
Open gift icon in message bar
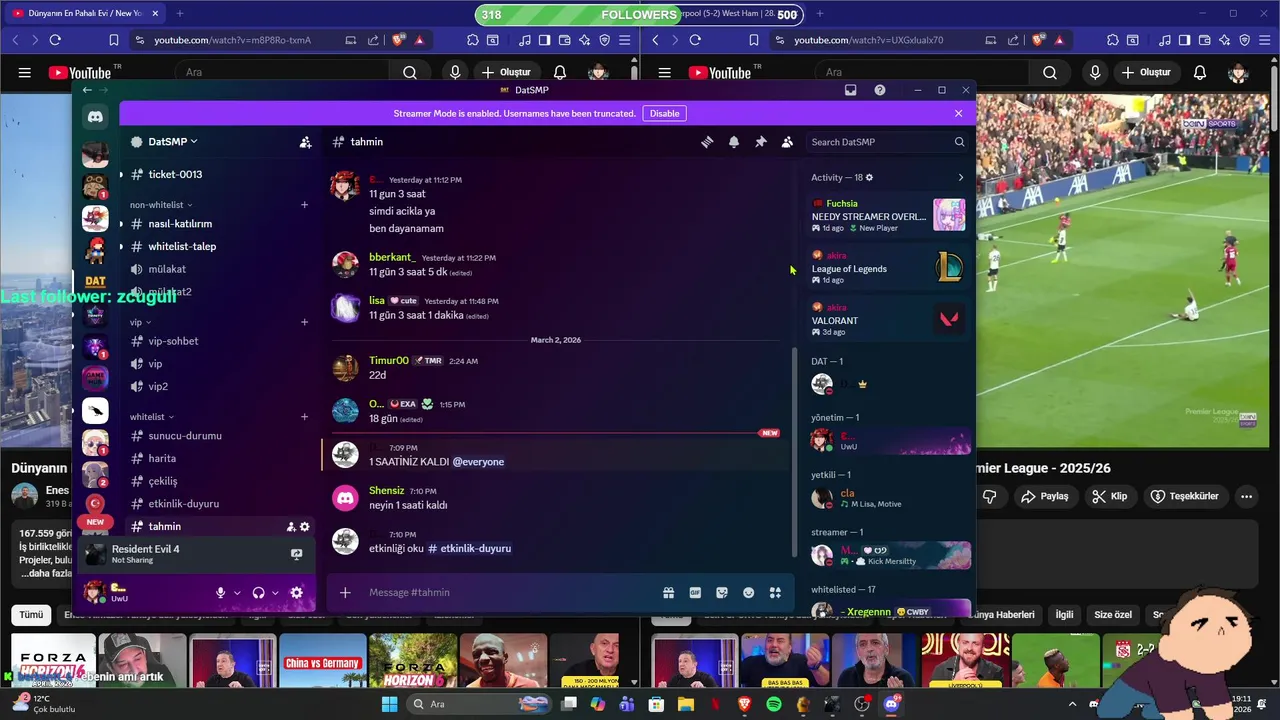click(x=668, y=593)
